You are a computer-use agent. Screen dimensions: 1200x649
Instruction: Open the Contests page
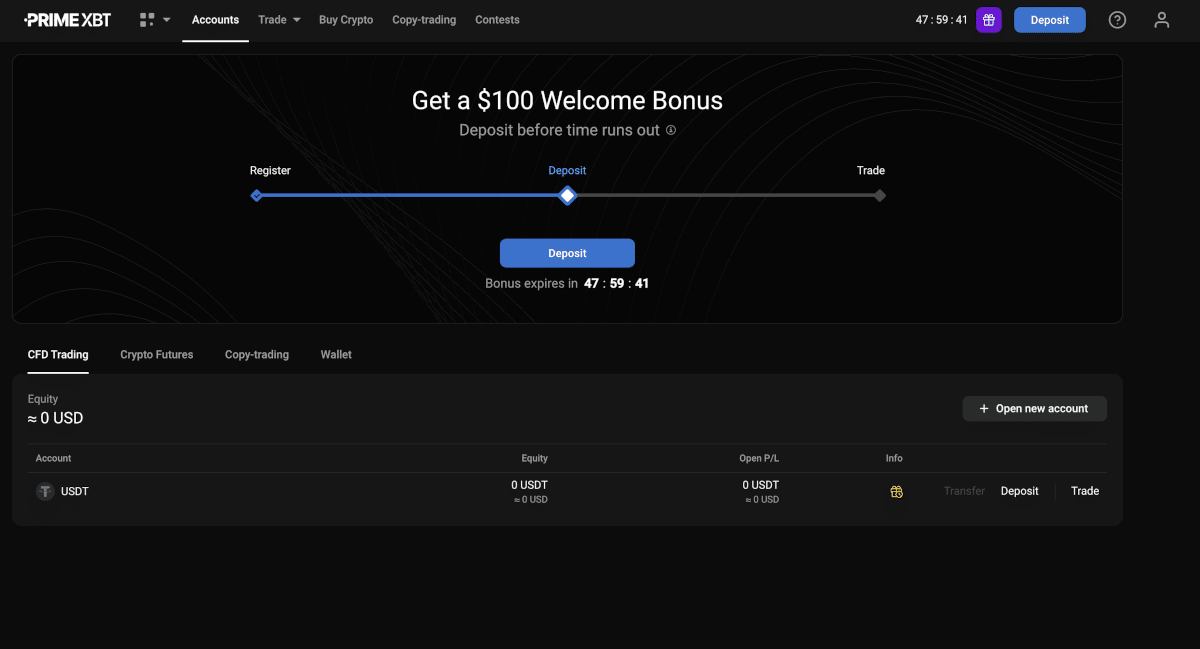[x=497, y=20]
